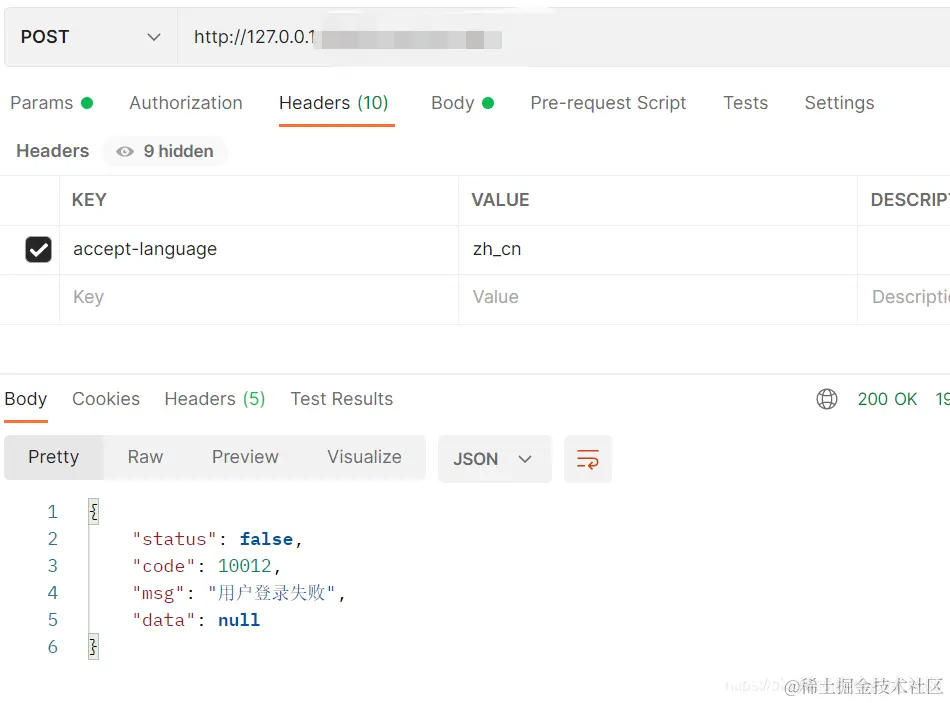The width and height of the screenshot is (950, 703).
Task: Click the msg value 用户登录失败
Action: [271, 593]
